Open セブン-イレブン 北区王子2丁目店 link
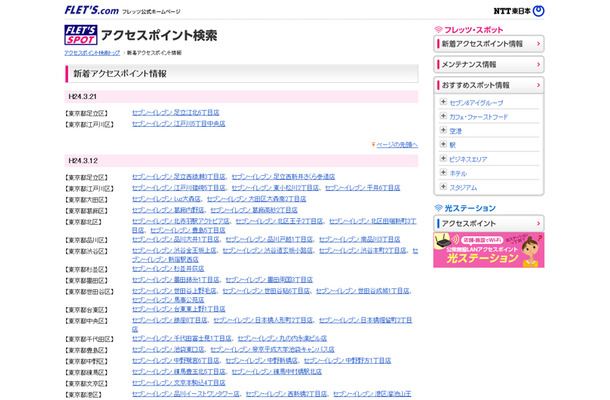610x400 pixels. pyautogui.click(x=279, y=221)
